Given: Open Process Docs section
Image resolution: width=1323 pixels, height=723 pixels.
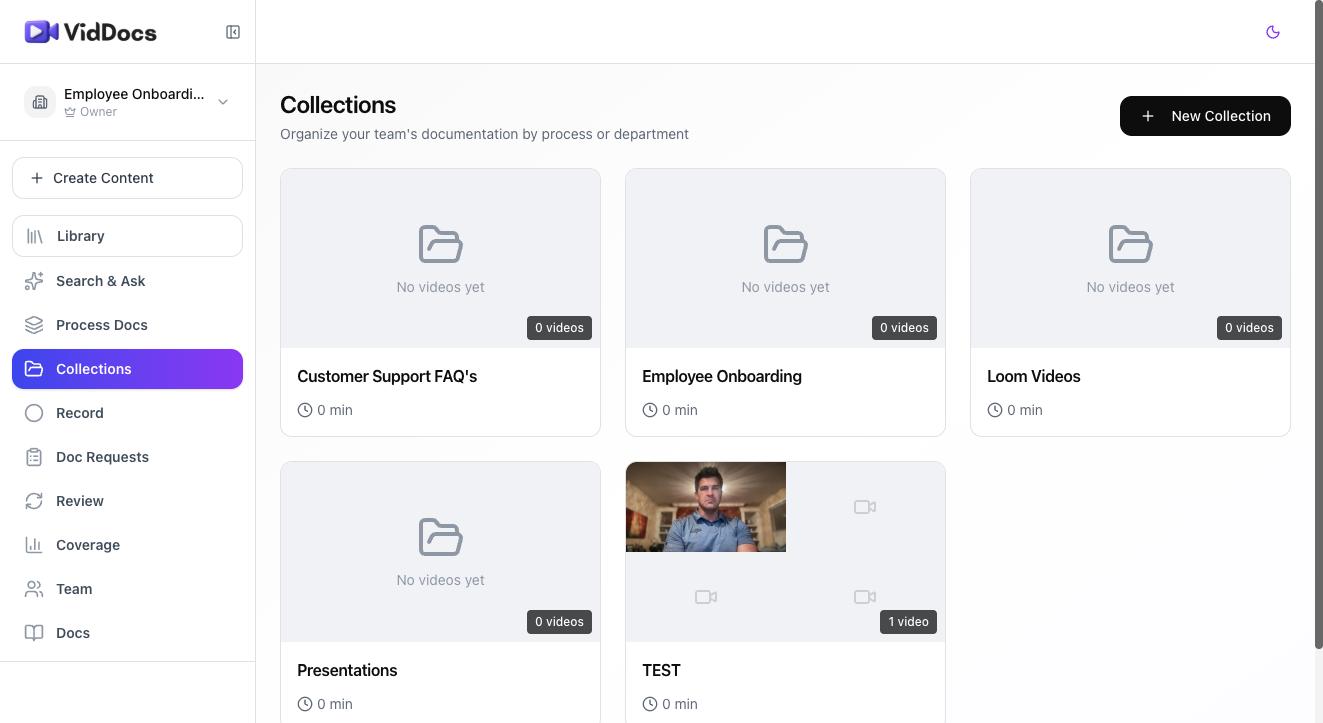Looking at the screenshot, I should 127,325.
